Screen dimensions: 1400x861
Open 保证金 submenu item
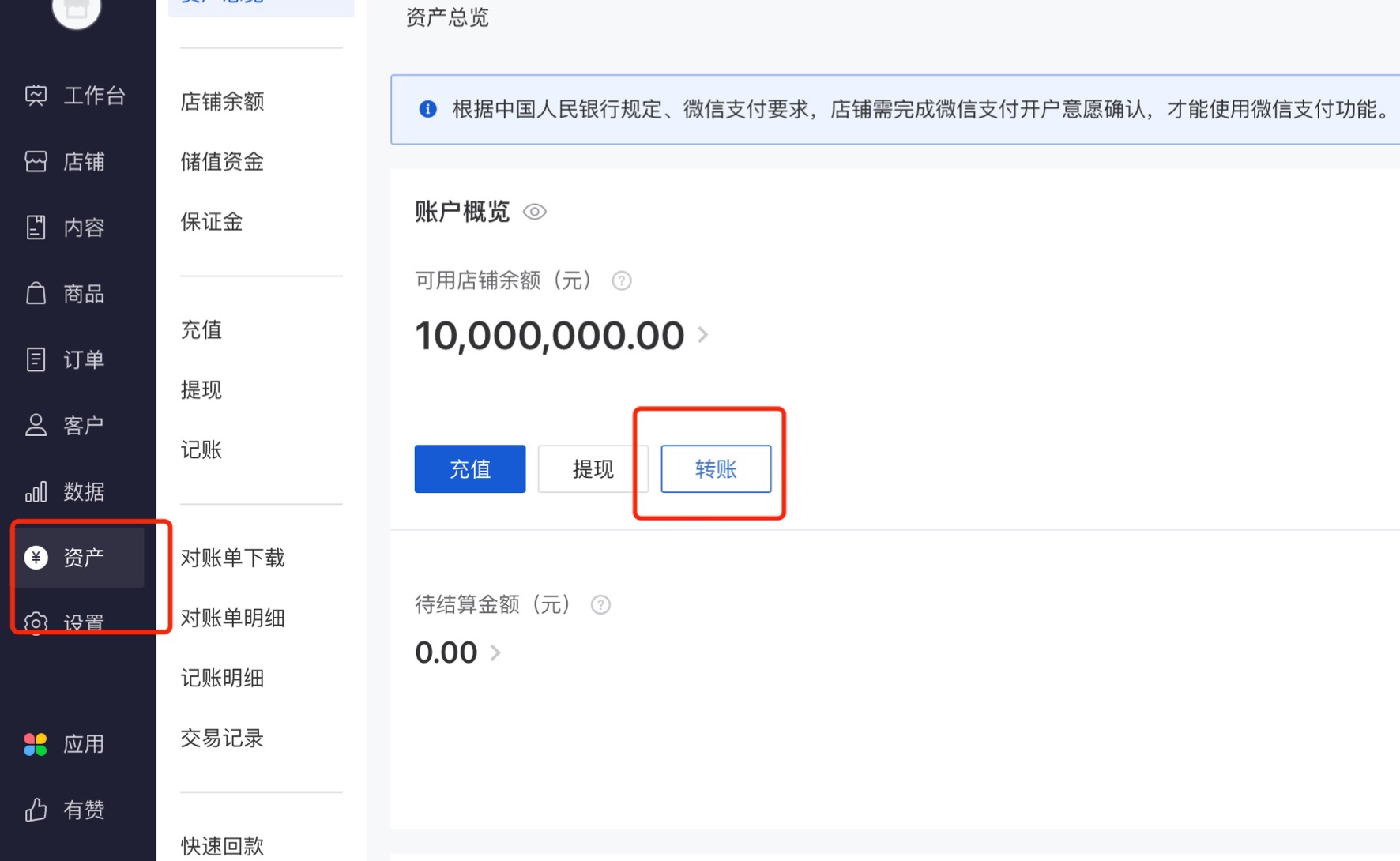212,221
